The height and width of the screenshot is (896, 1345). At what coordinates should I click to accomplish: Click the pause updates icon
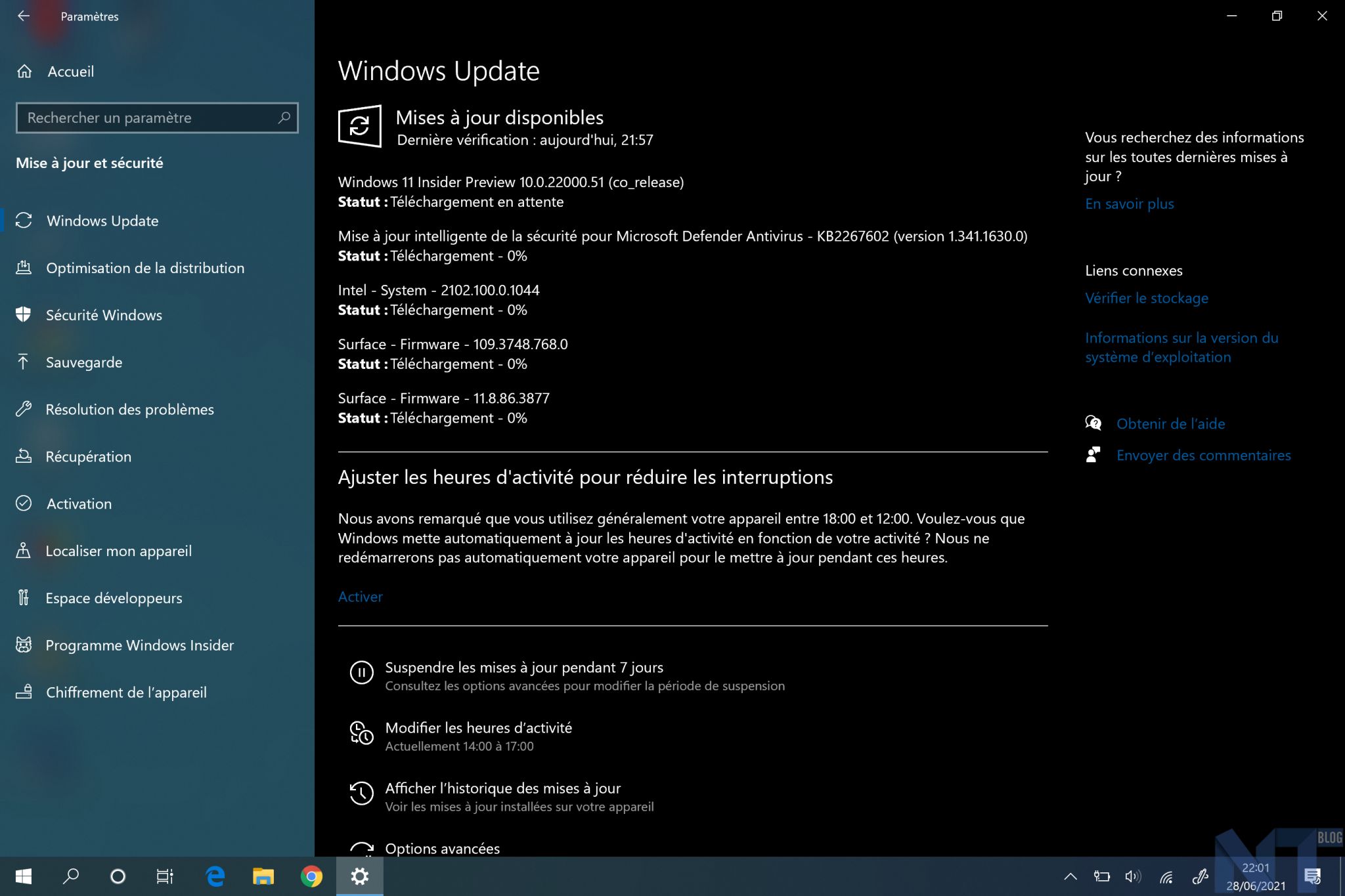coord(361,672)
